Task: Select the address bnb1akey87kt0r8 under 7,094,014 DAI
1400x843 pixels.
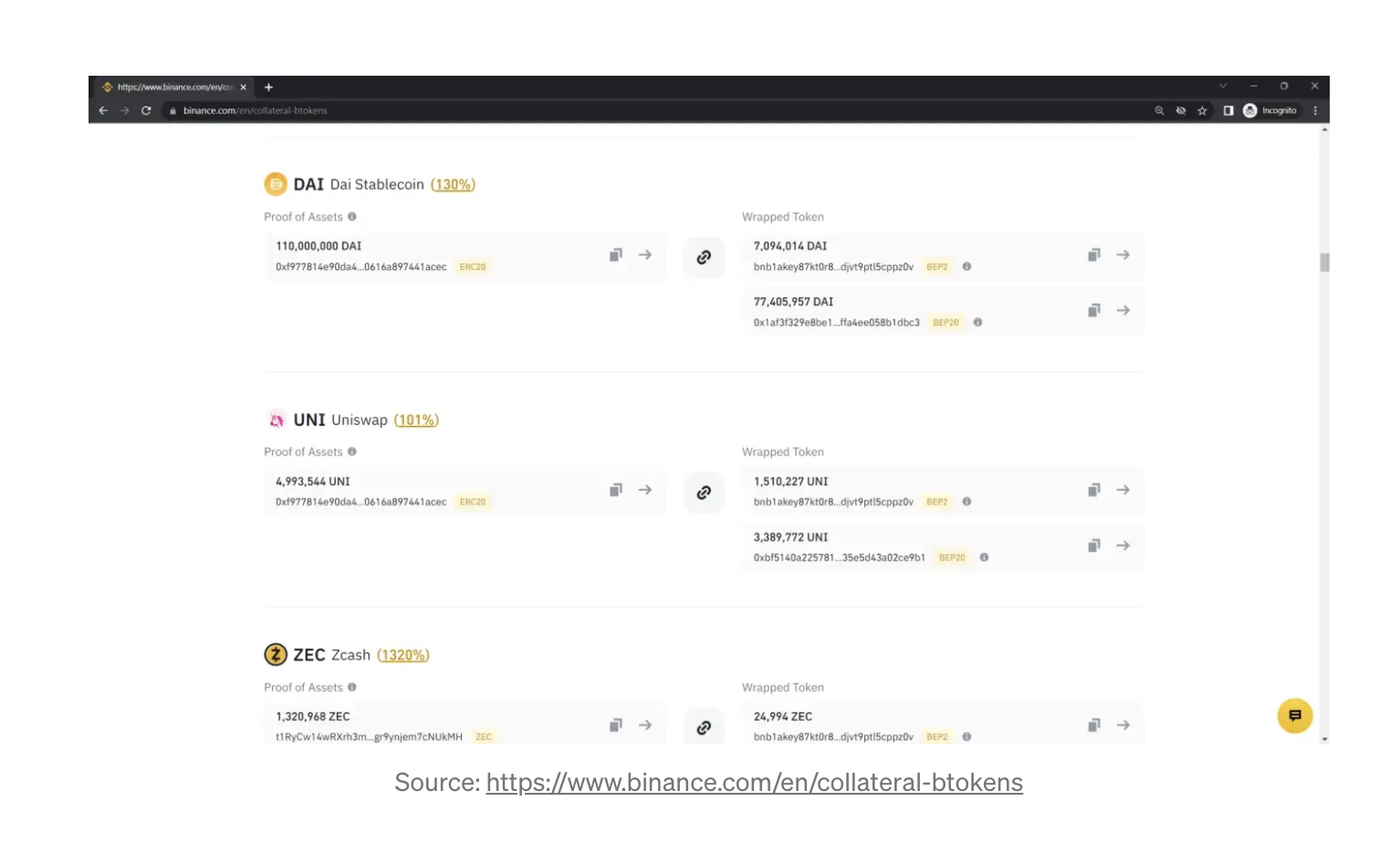Action: coord(833,267)
